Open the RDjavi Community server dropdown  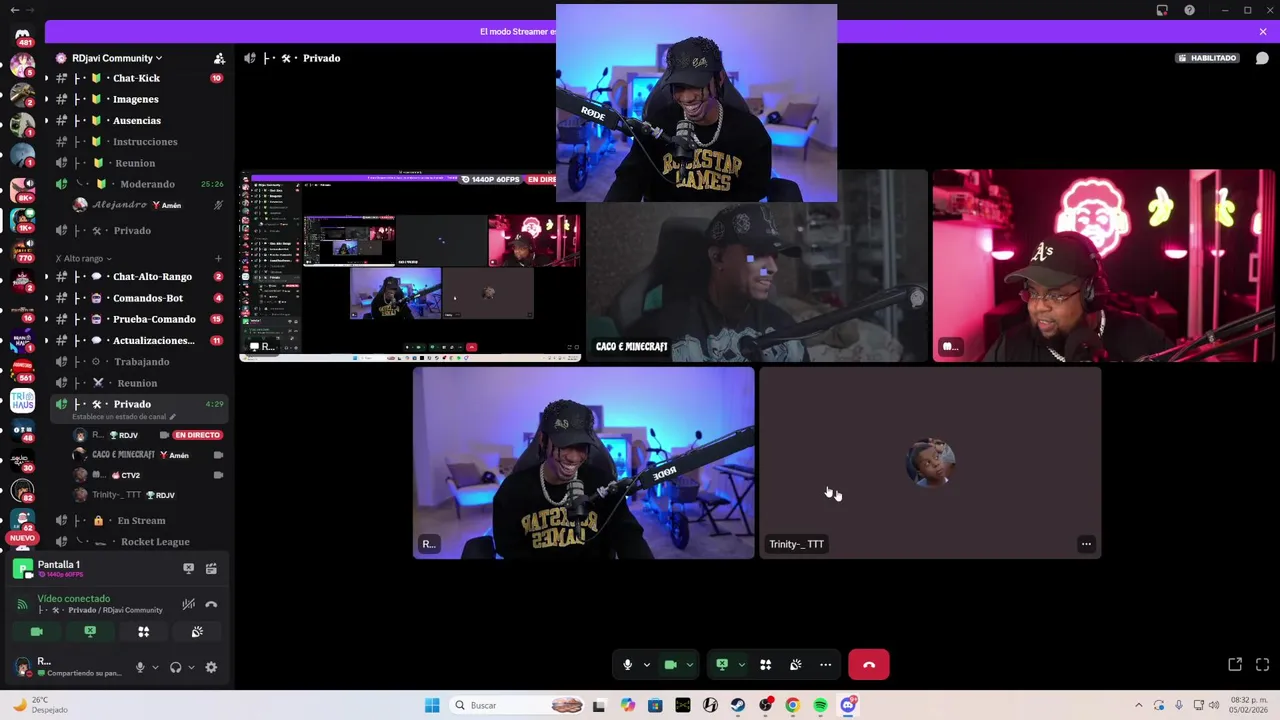116,58
